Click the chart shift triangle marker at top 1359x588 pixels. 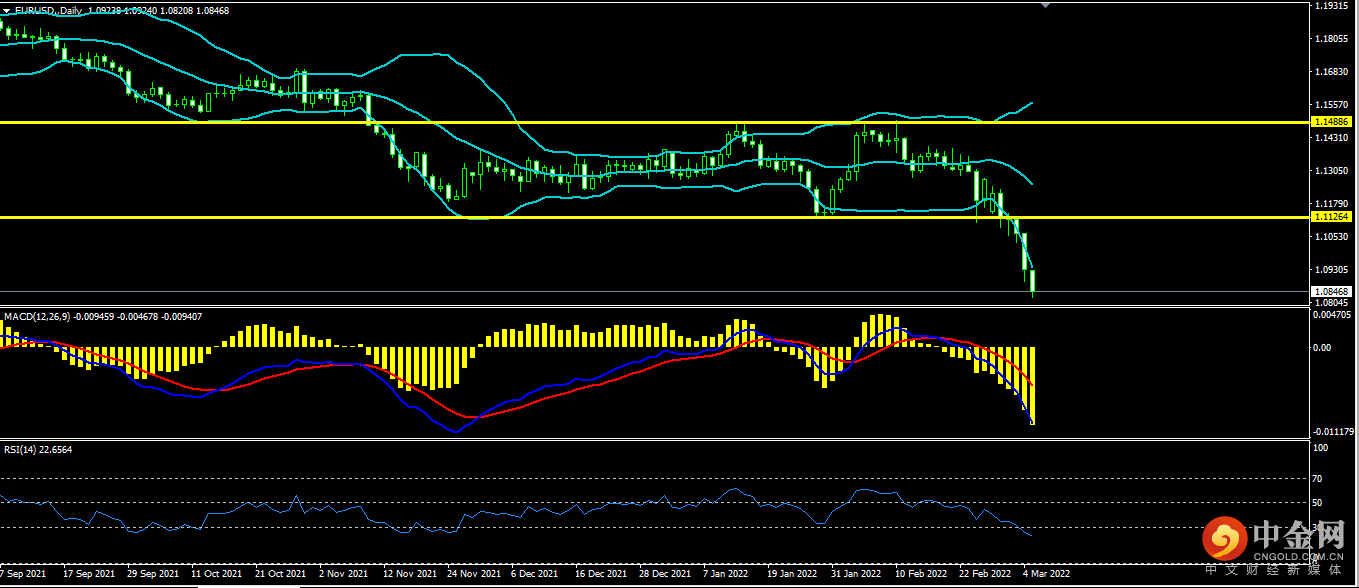tap(1046, 5)
